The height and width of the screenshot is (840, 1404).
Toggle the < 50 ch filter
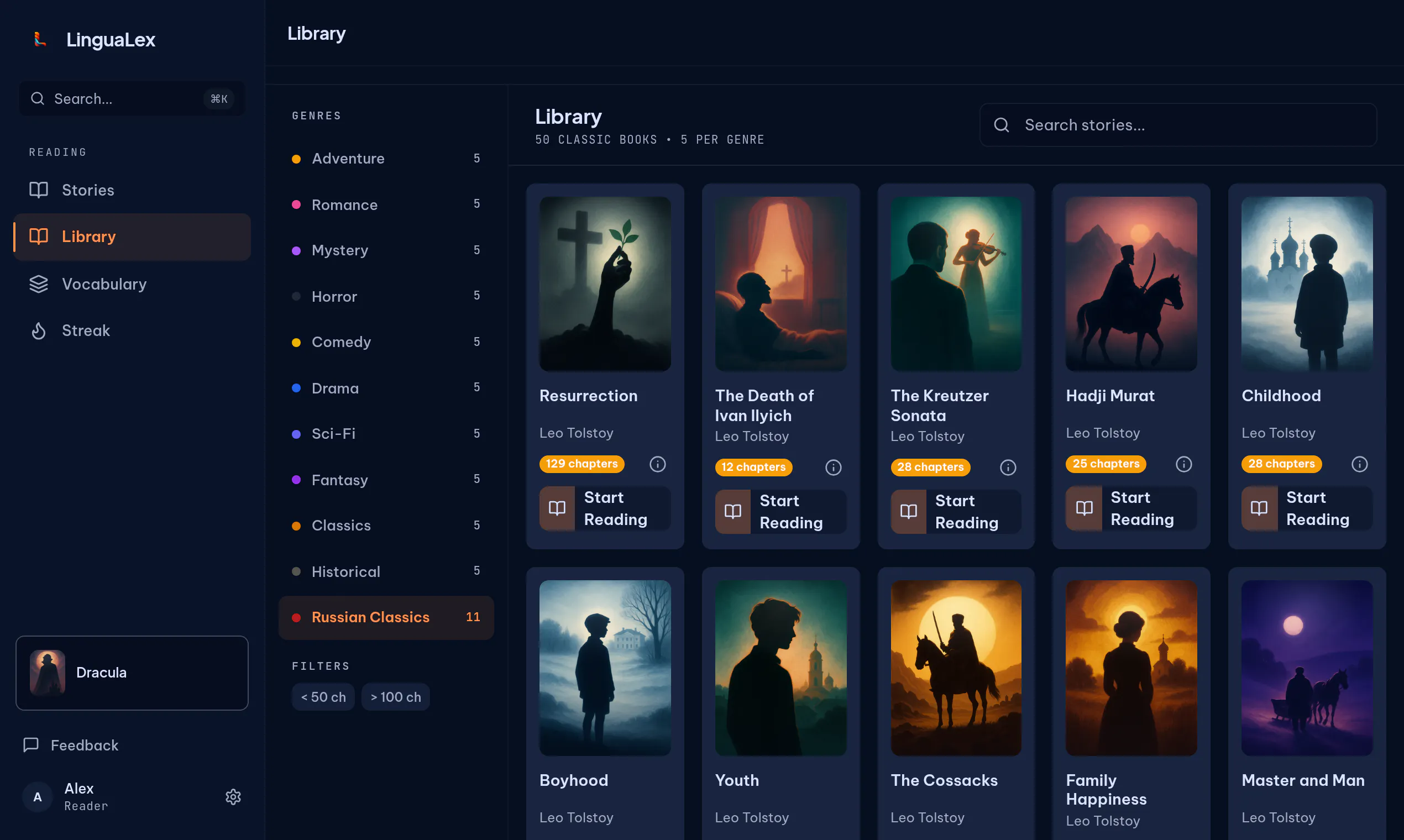coord(323,697)
